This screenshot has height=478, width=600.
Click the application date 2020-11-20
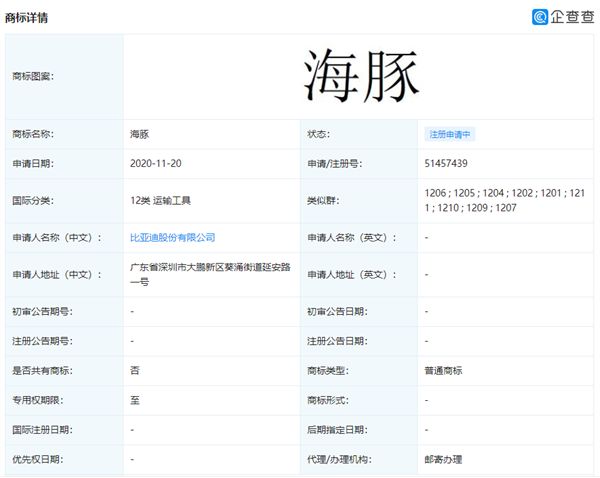(x=158, y=162)
